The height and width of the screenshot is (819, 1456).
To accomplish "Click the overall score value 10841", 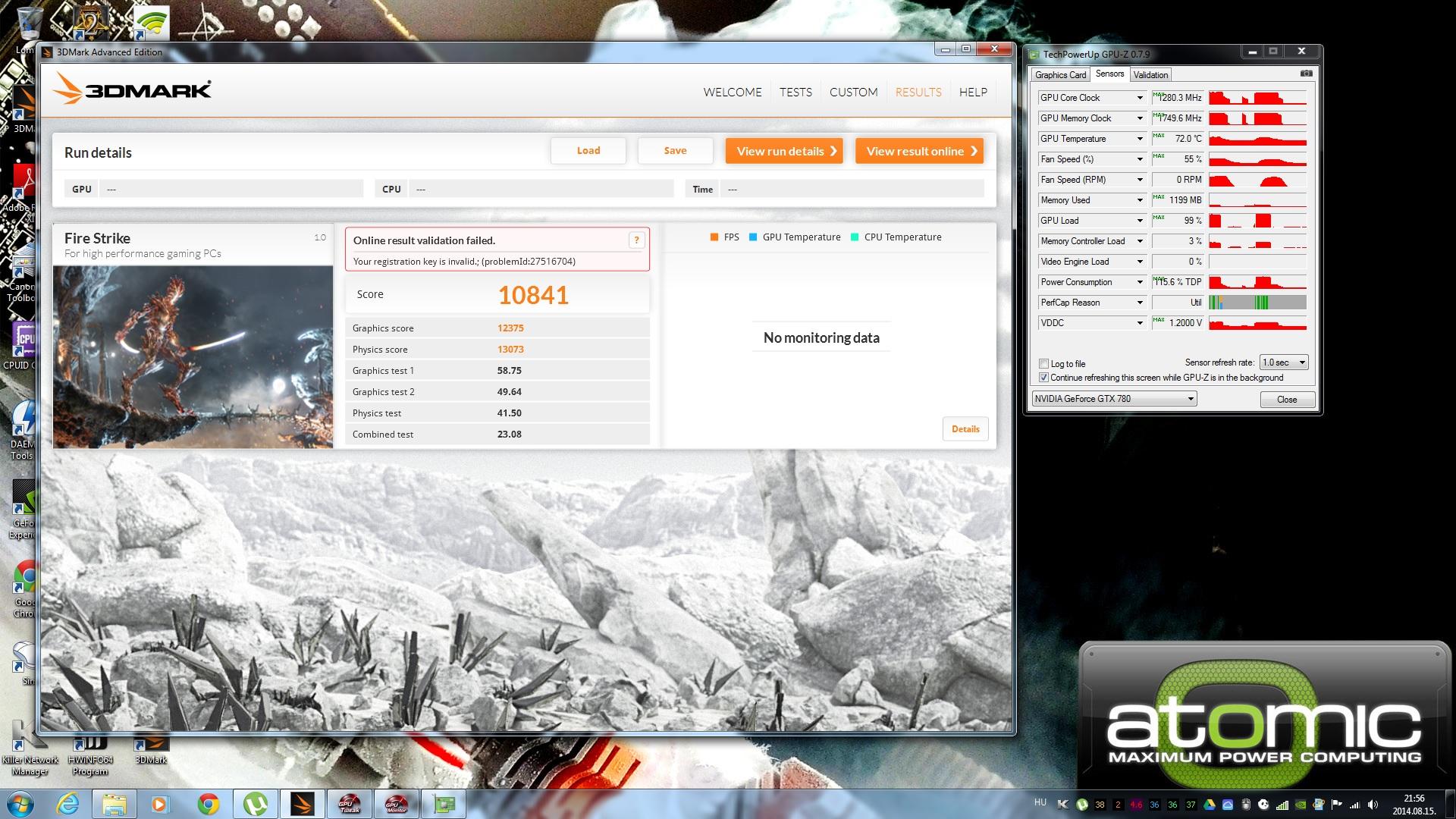I will [x=533, y=295].
